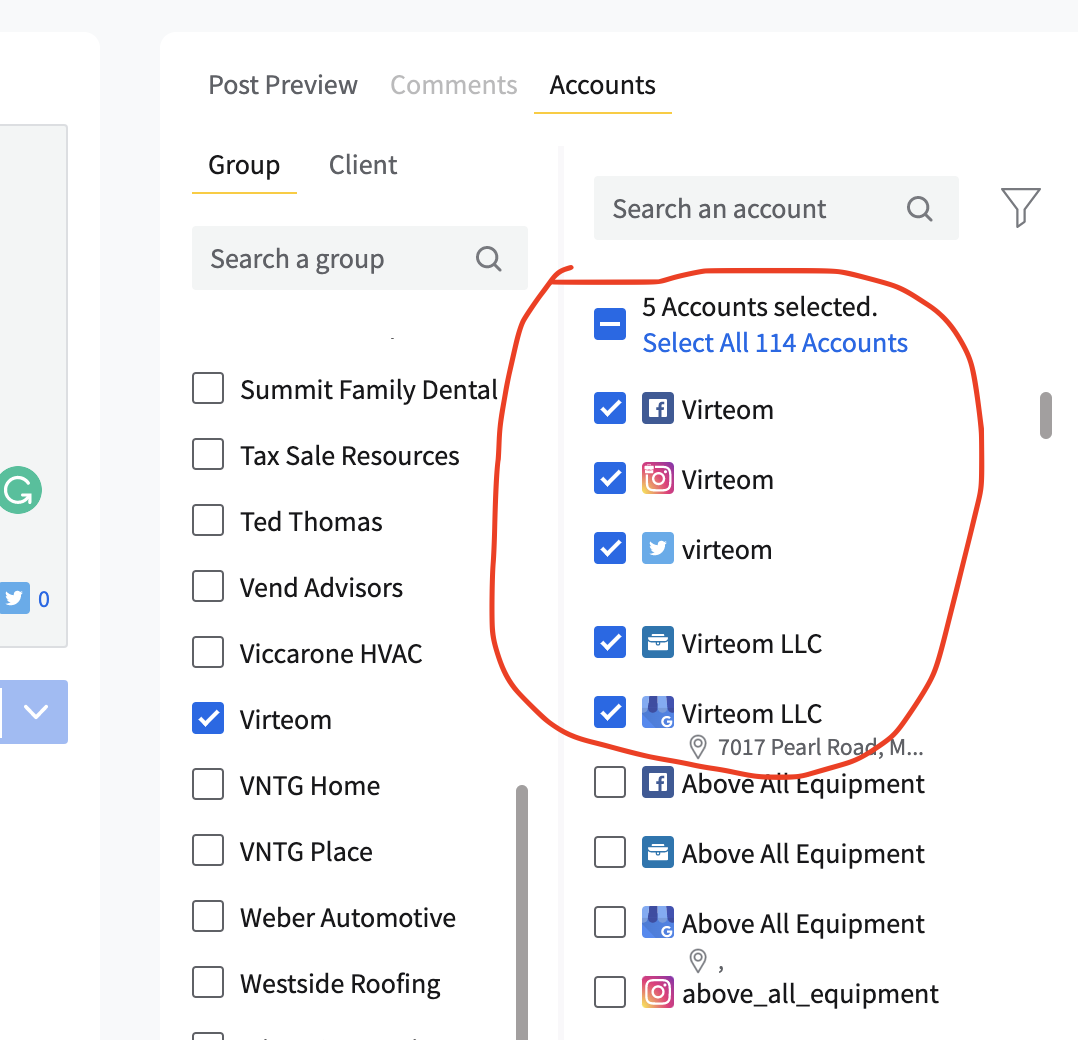Click the magnifier icon in group search

tap(488, 259)
